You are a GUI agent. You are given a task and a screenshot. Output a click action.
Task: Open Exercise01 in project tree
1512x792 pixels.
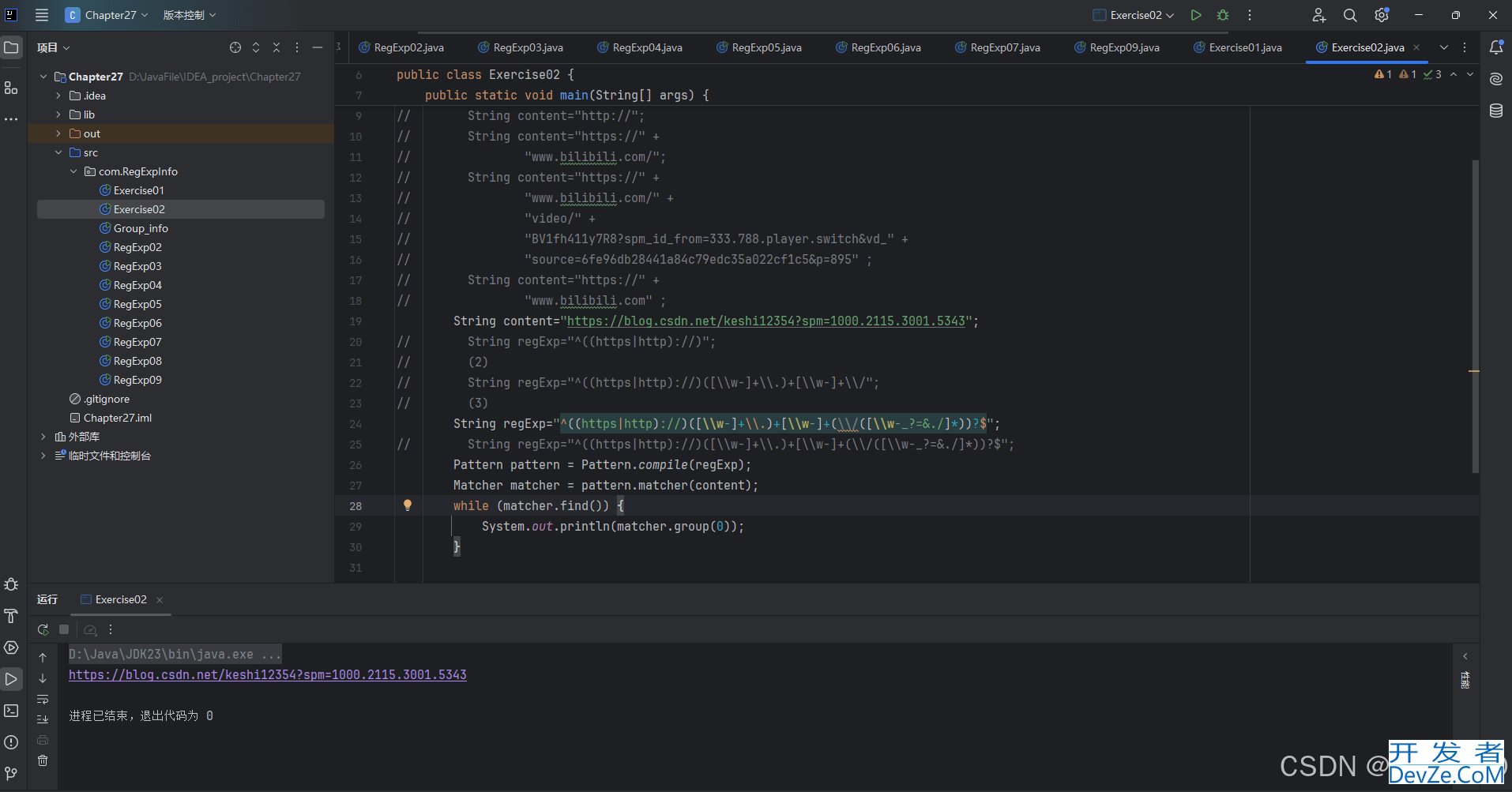[139, 190]
